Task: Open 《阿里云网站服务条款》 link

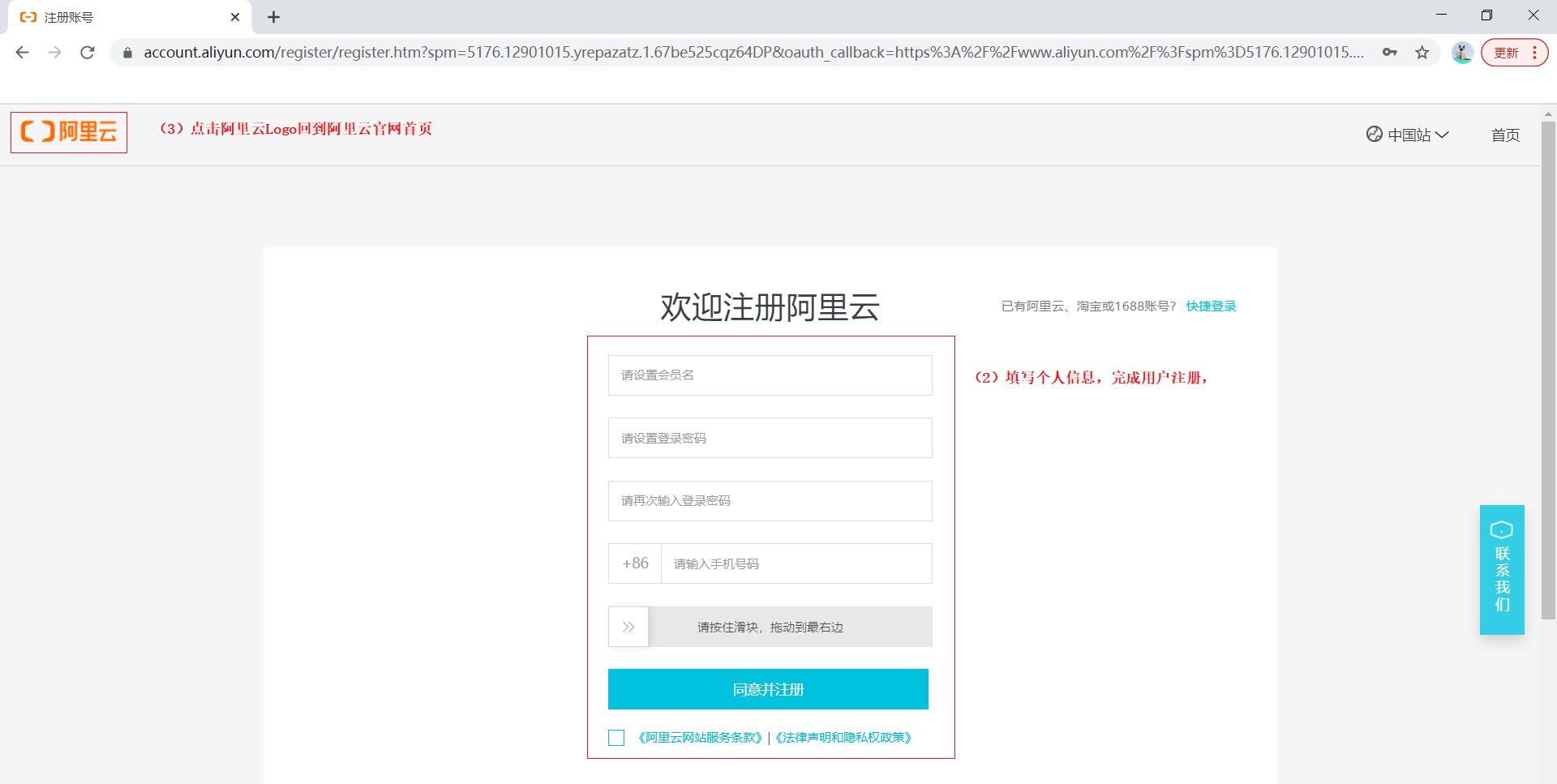Action: 700,738
